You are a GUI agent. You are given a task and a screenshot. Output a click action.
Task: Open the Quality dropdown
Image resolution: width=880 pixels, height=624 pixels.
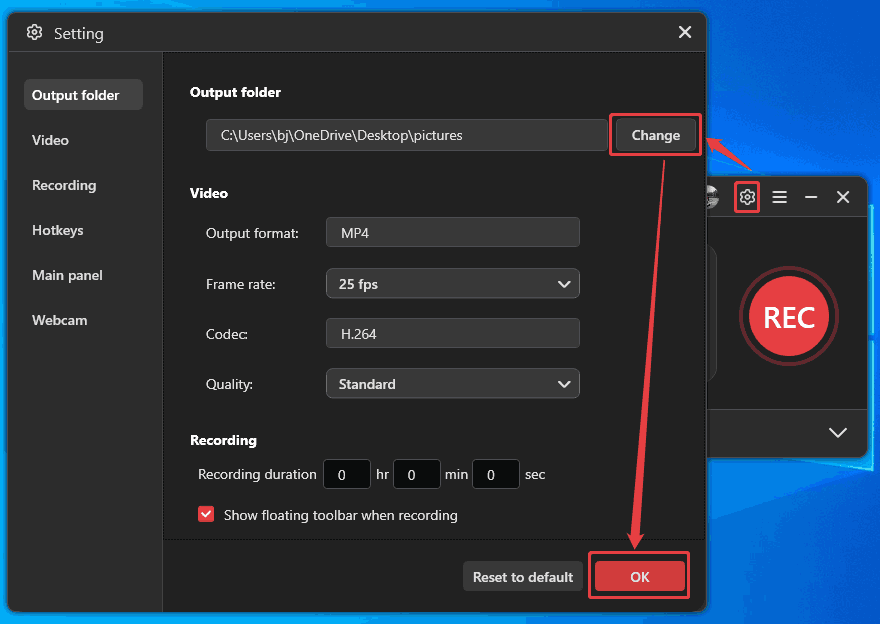(x=452, y=383)
